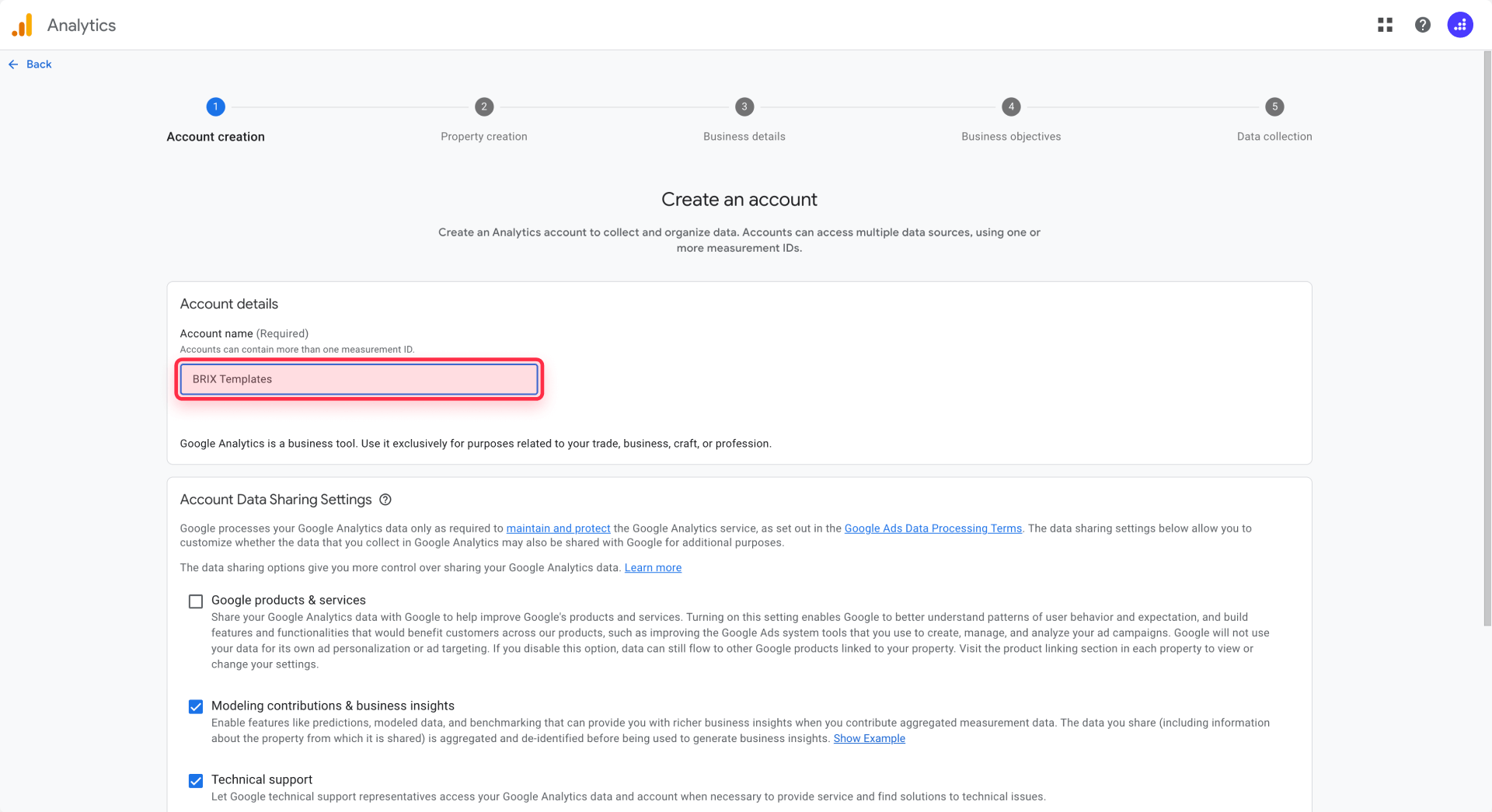Click the profile avatar icon
Image resolution: width=1492 pixels, height=812 pixels.
pos(1460,24)
